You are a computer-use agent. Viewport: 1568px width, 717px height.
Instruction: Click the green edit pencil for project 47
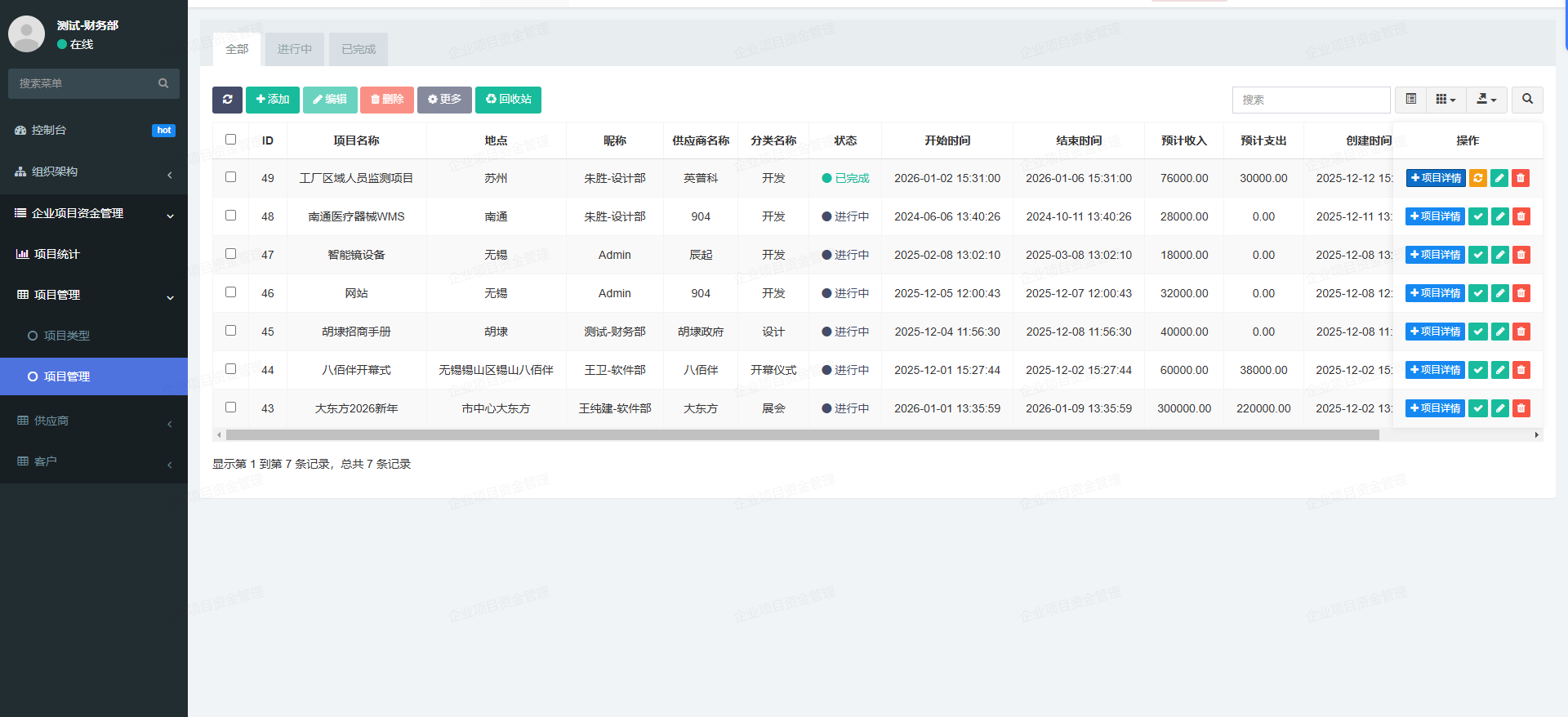[1499, 255]
